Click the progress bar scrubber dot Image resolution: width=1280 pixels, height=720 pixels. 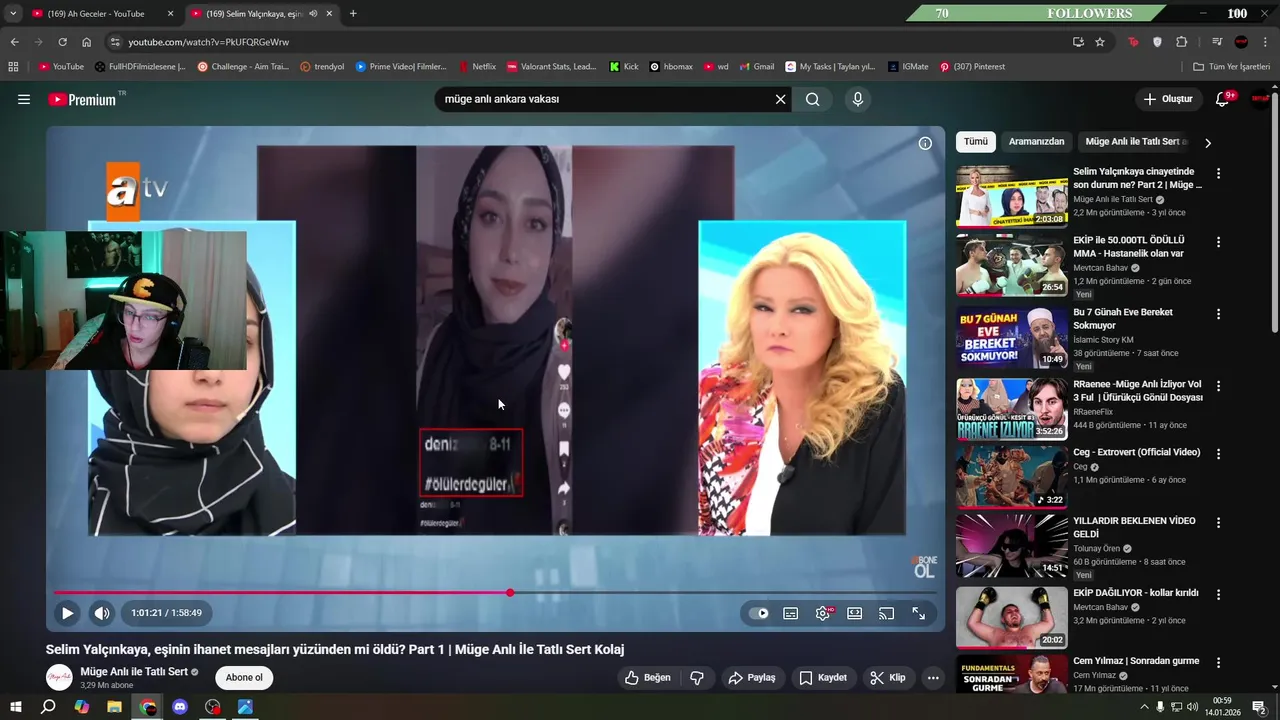point(510,593)
